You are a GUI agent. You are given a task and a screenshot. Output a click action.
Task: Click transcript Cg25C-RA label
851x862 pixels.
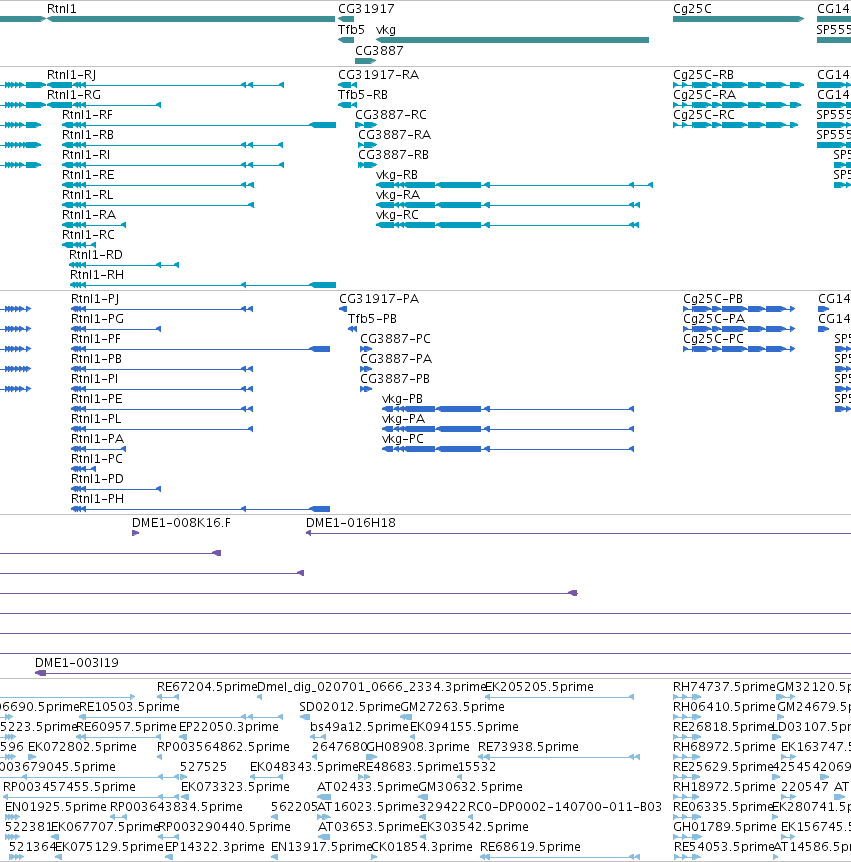pyautogui.click(x=704, y=95)
